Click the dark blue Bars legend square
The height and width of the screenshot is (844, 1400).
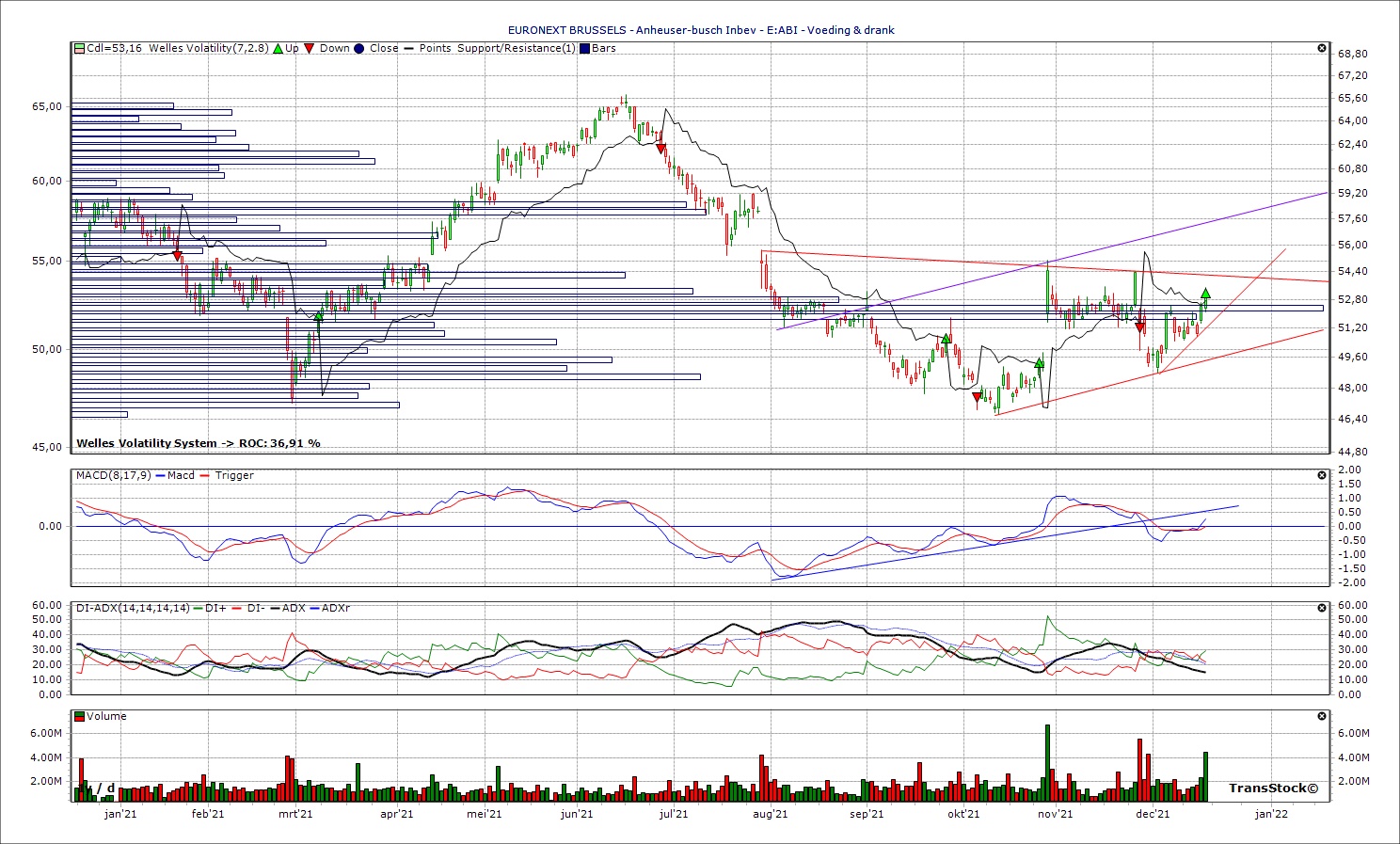pos(584,48)
